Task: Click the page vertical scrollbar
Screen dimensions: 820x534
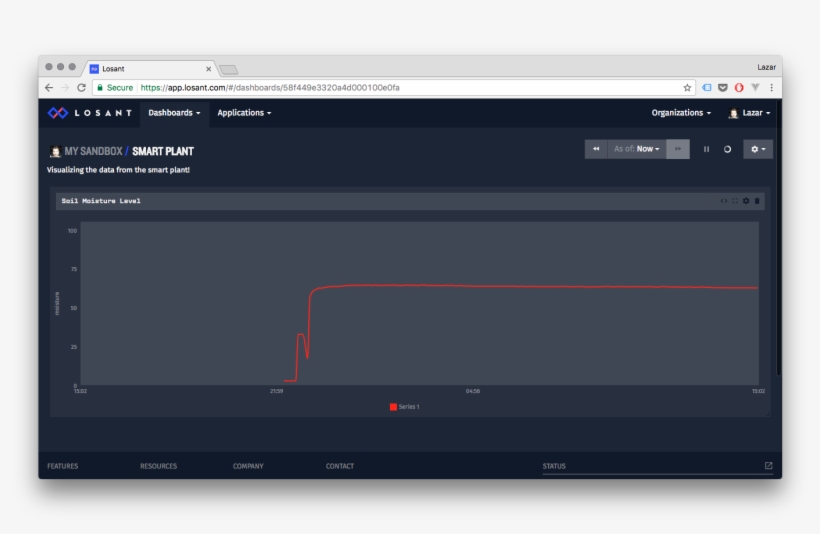Action: coord(779,237)
